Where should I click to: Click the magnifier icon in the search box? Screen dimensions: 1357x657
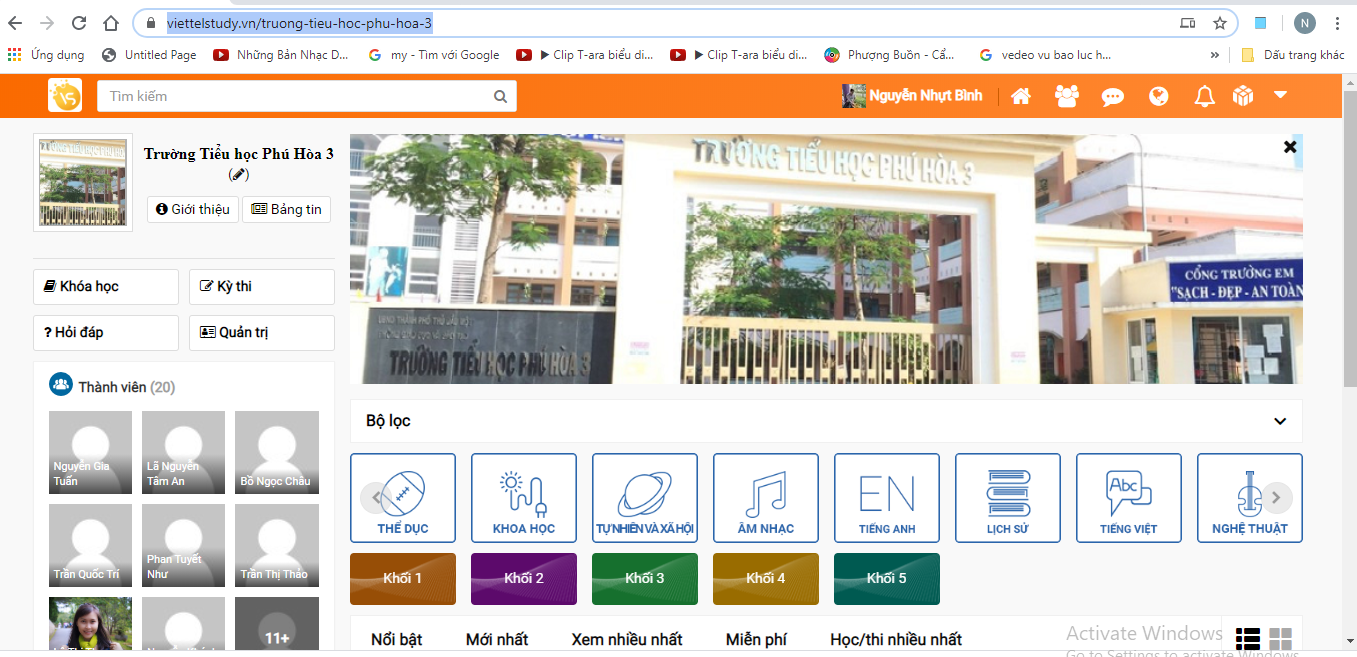pos(500,97)
